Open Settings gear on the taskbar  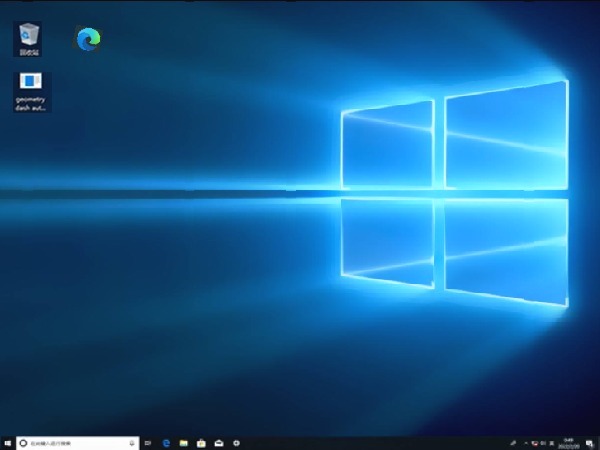[x=236, y=443]
